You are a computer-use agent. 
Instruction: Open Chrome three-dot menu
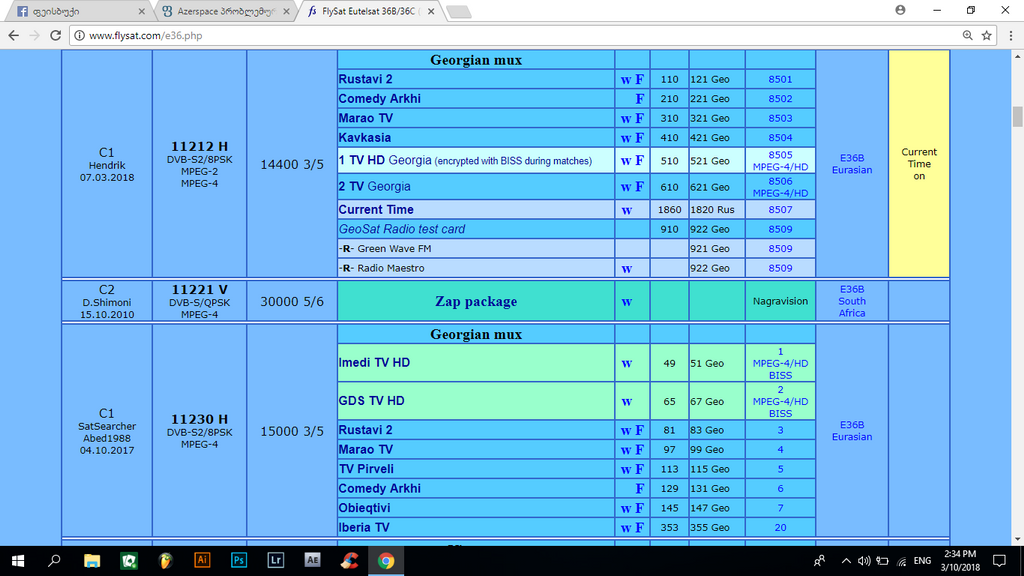pos(1010,35)
